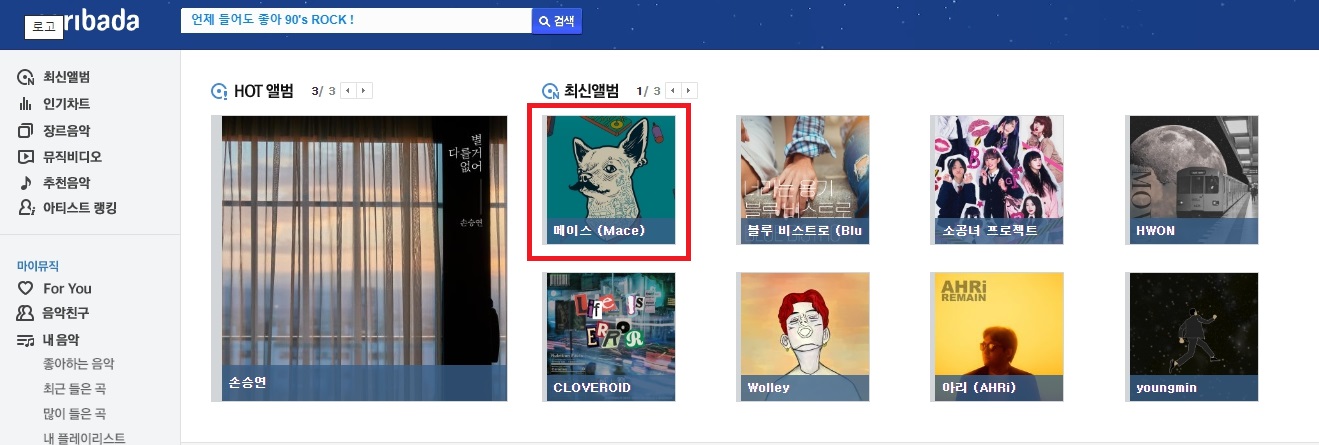
Task: Show next 최신앨범 page
Action: coord(690,91)
